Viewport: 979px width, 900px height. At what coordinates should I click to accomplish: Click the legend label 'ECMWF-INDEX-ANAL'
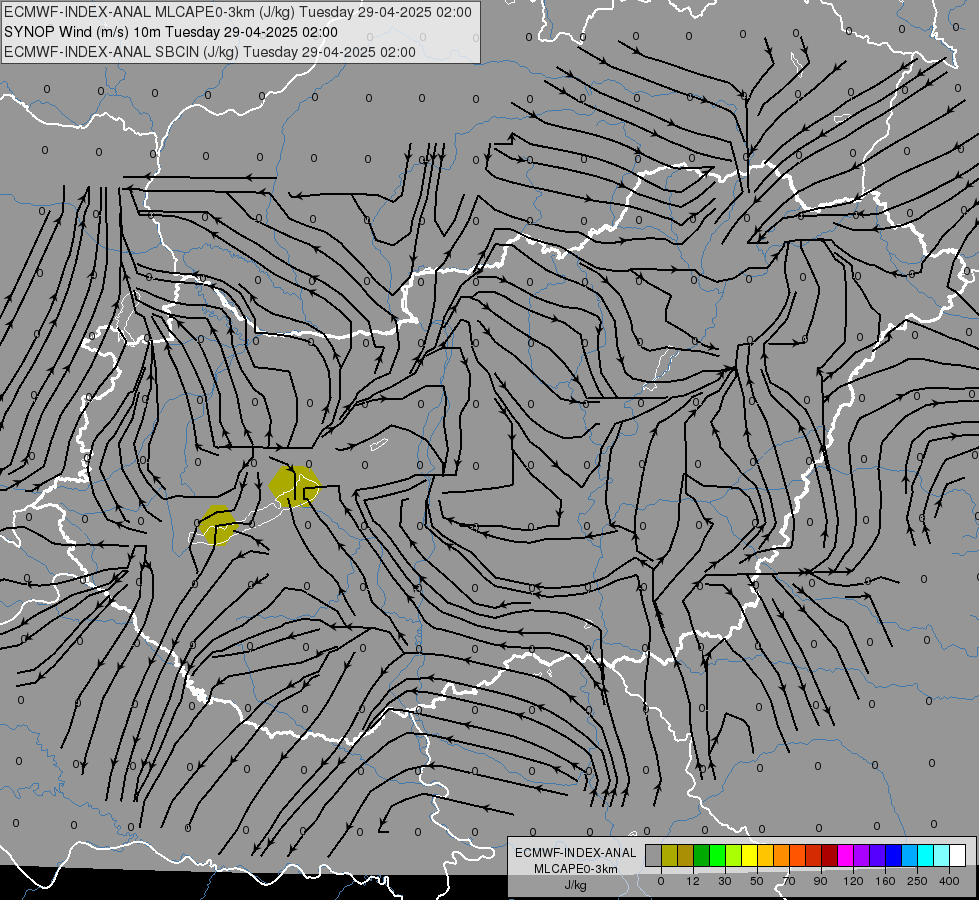[x=576, y=853]
